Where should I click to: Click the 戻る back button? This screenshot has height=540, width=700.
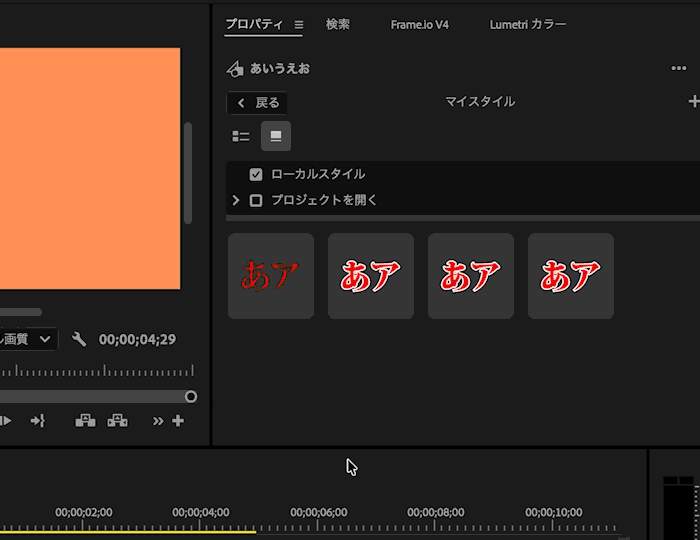pos(257,103)
